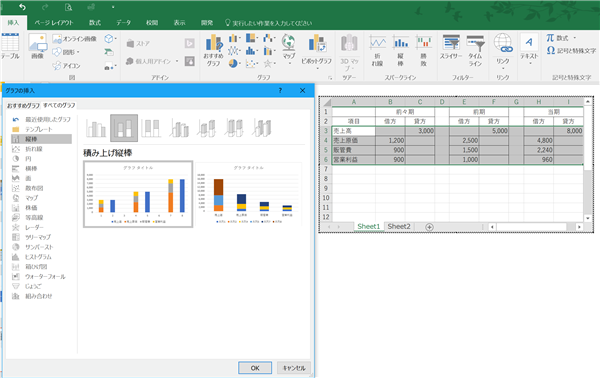600x378 pixels.
Task: Open the pie chart dropdown in the ribbon
Action: click(235, 64)
